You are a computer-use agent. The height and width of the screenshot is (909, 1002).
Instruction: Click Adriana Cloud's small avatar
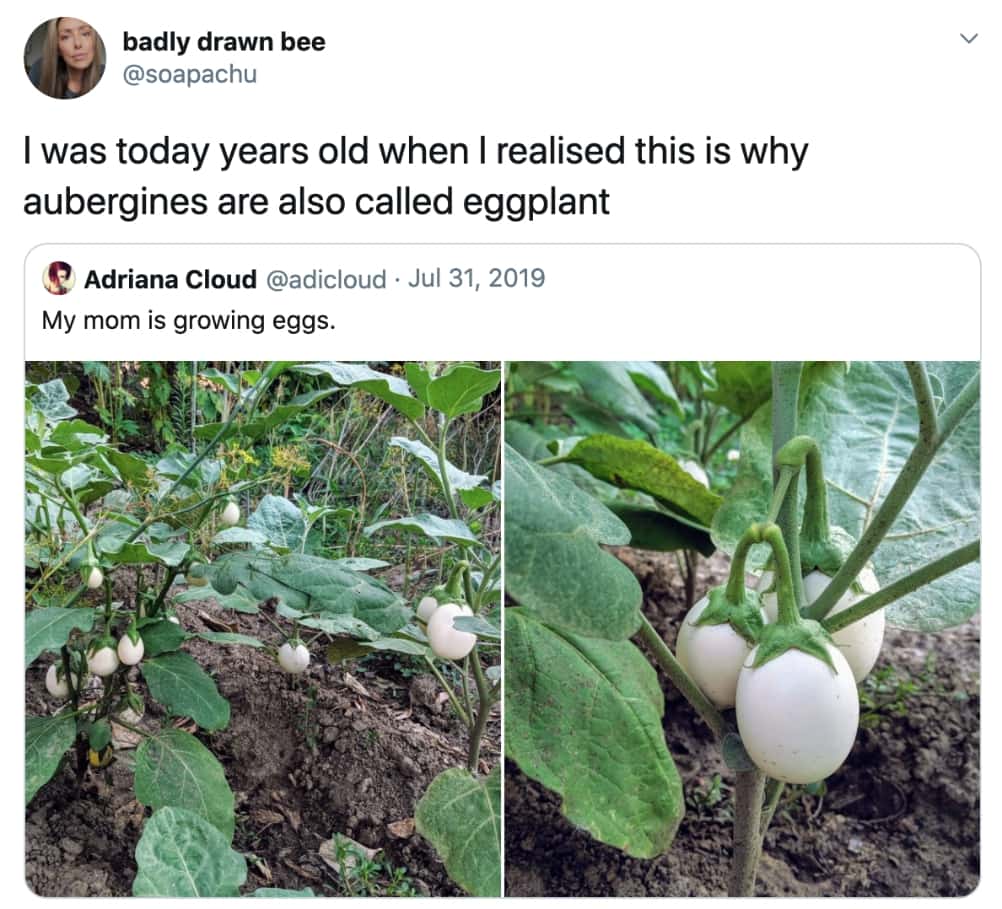point(59,278)
